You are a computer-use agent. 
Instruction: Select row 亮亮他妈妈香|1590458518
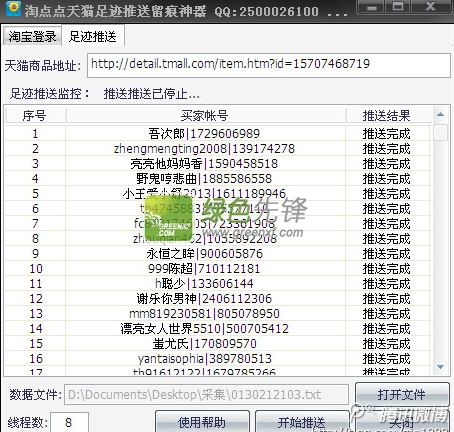pyautogui.click(x=218, y=164)
